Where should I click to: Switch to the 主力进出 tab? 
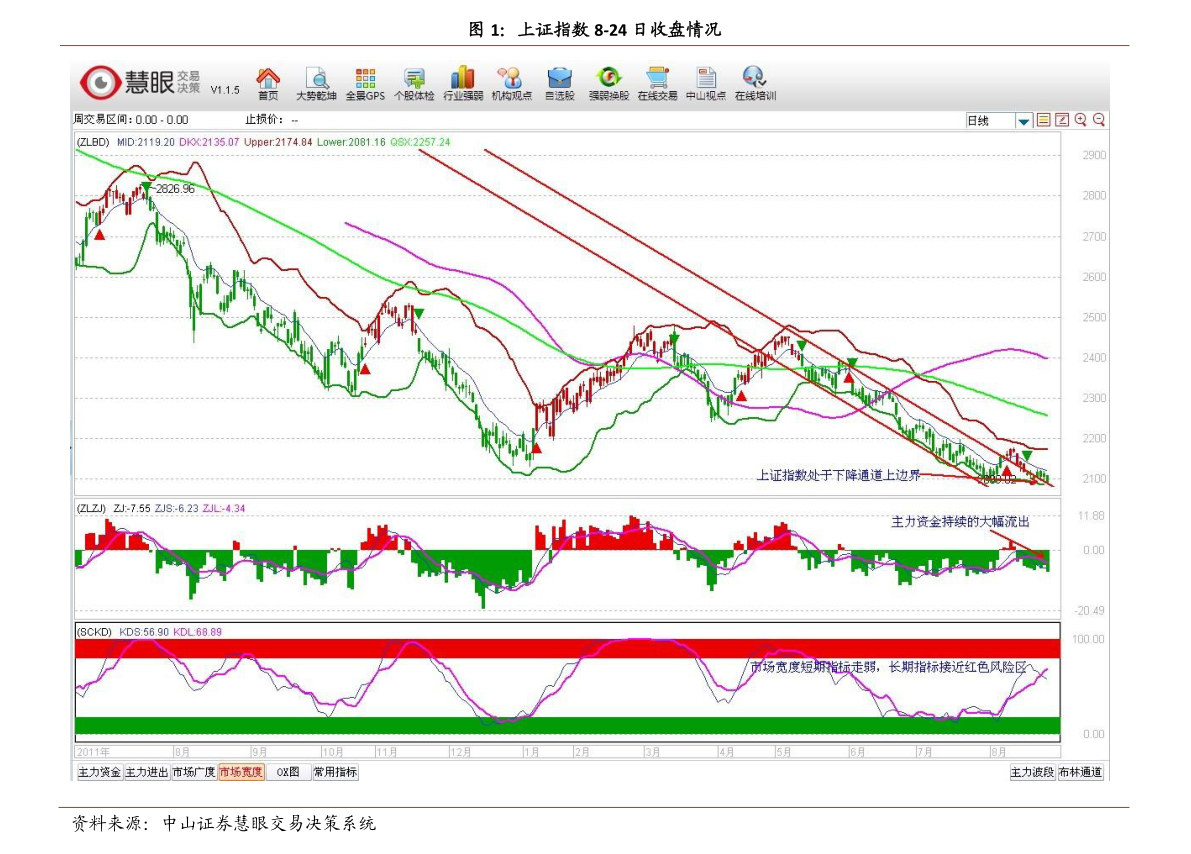(147, 772)
